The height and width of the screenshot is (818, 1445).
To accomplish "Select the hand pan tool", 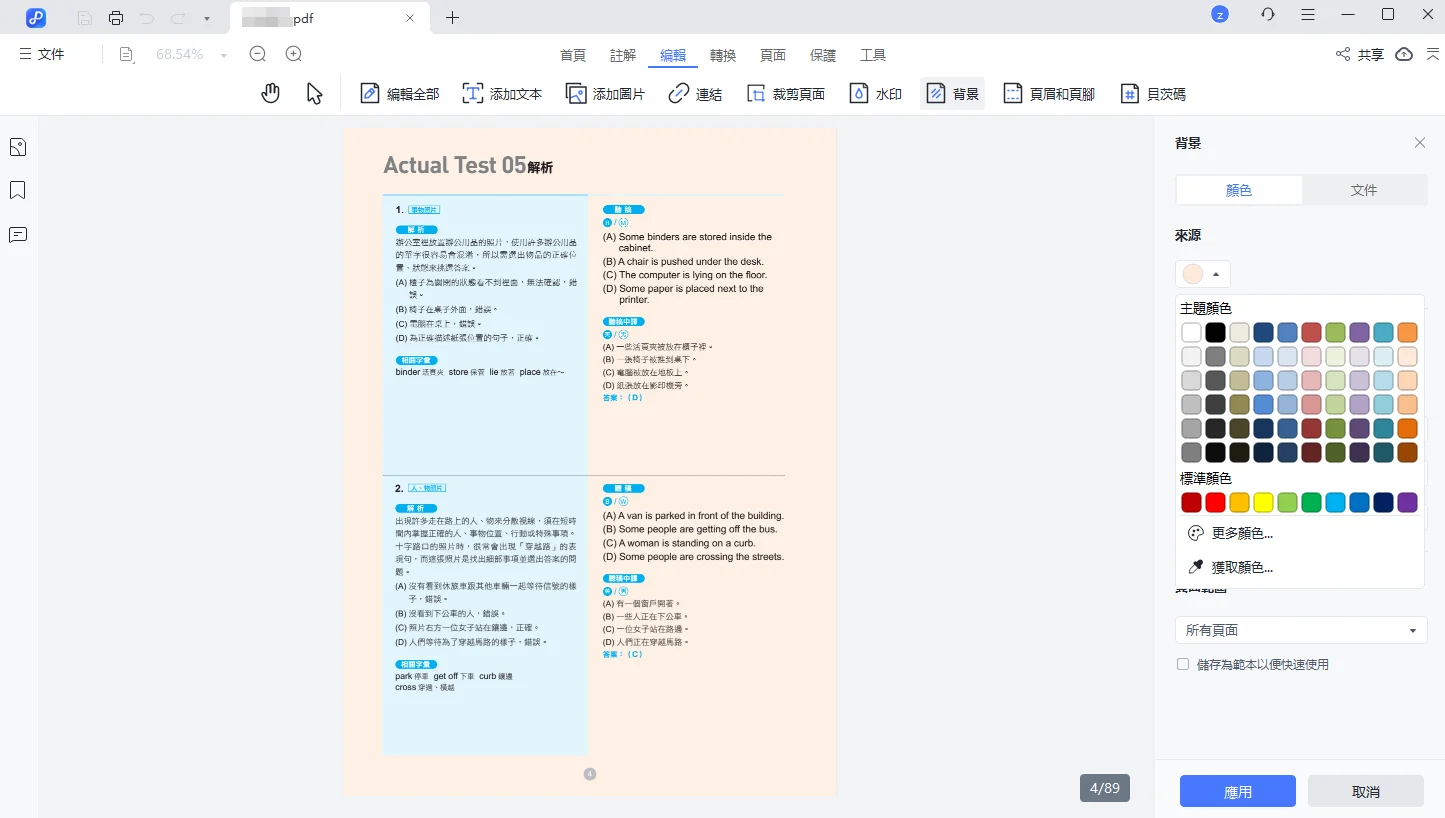I will tap(270, 94).
